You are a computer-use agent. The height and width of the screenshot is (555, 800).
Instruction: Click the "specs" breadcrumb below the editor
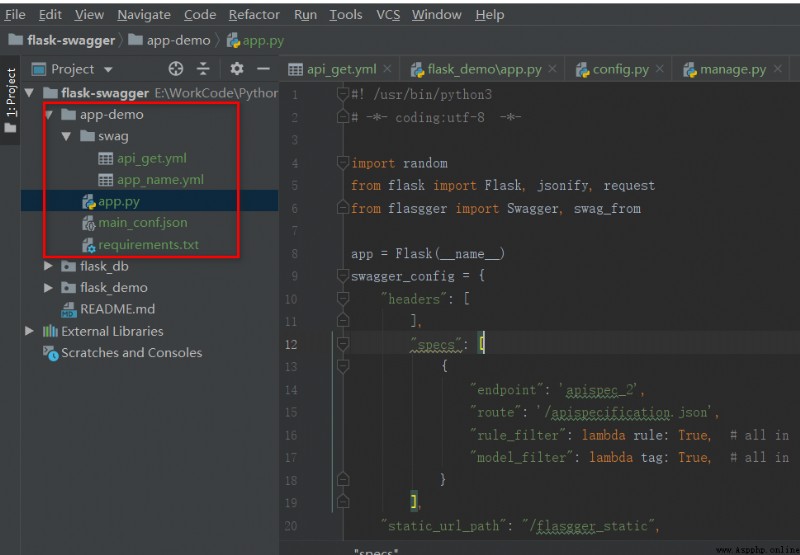click(376, 551)
